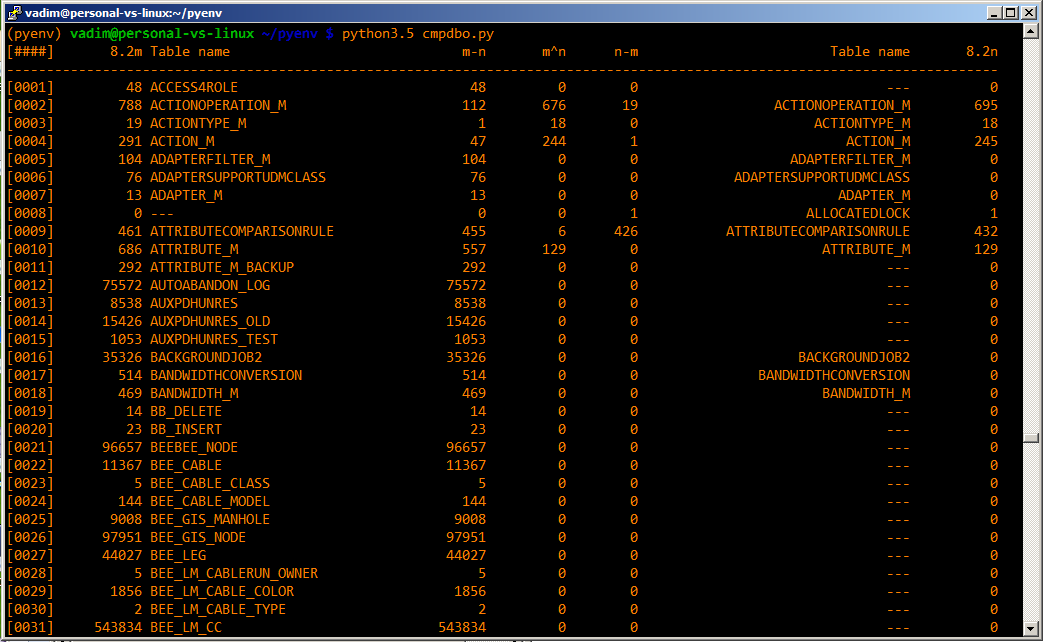Screen dimensions: 1043x642
Task: Click ALLOCATEDLOCK in the right column
Action: 858,213
